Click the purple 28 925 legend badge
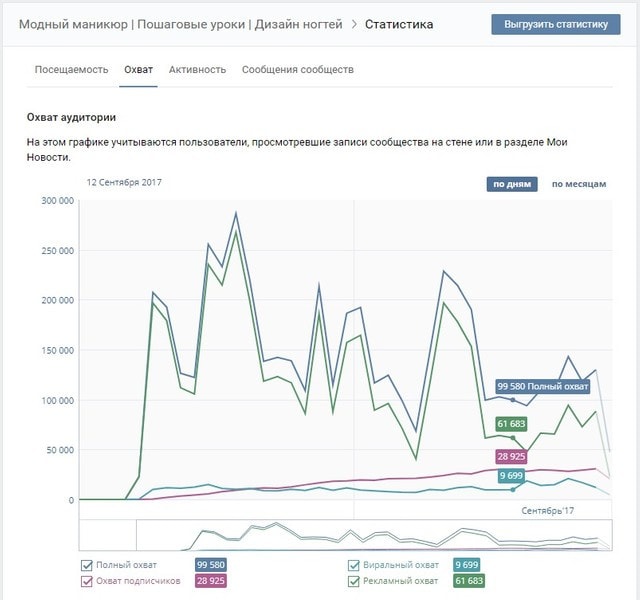The width and height of the screenshot is (640, 600). tap(209, 580)
